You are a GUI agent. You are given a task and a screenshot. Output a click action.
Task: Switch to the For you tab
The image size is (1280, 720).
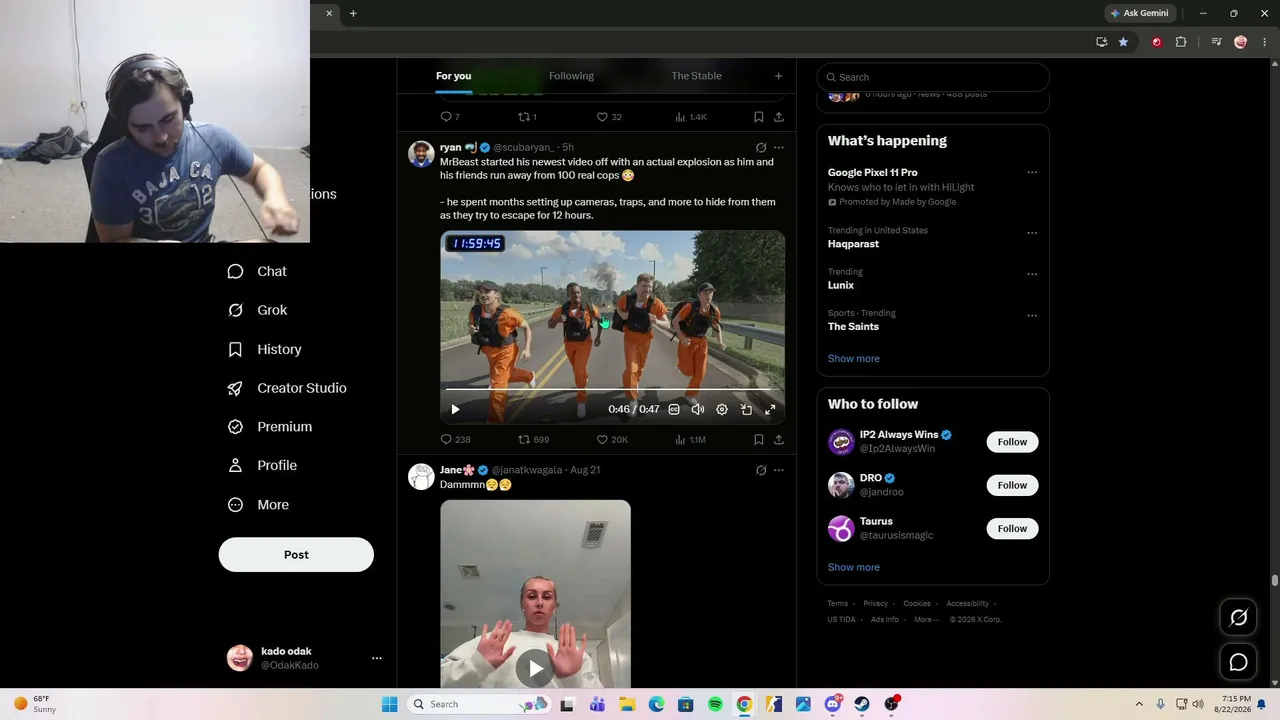point(453,76)
